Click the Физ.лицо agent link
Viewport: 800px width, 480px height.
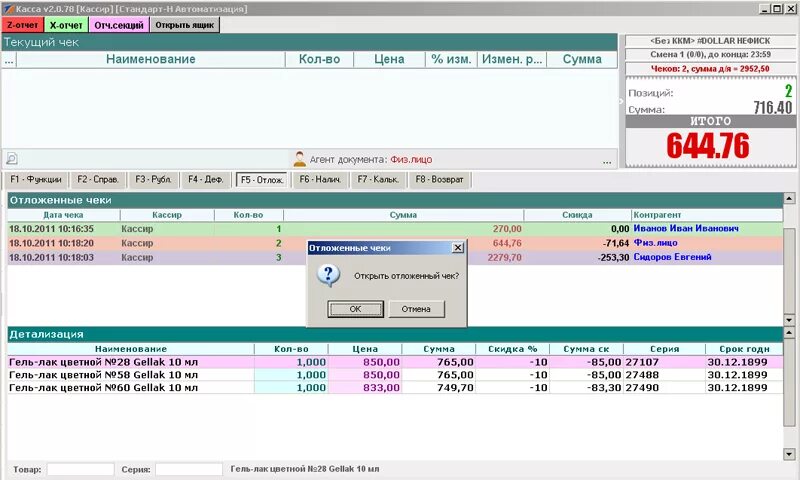point(411,160)
